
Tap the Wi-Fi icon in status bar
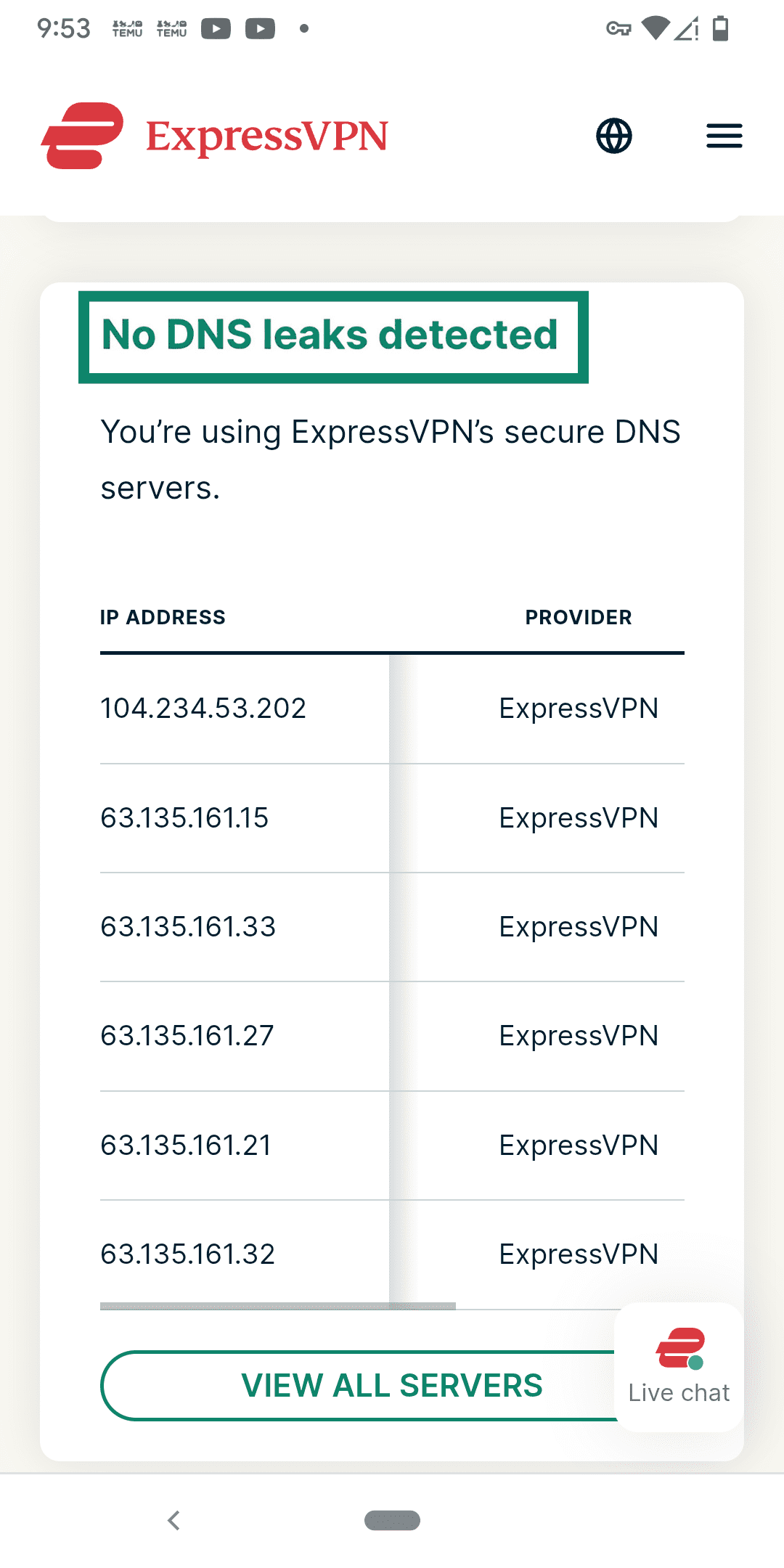(656, 29)
